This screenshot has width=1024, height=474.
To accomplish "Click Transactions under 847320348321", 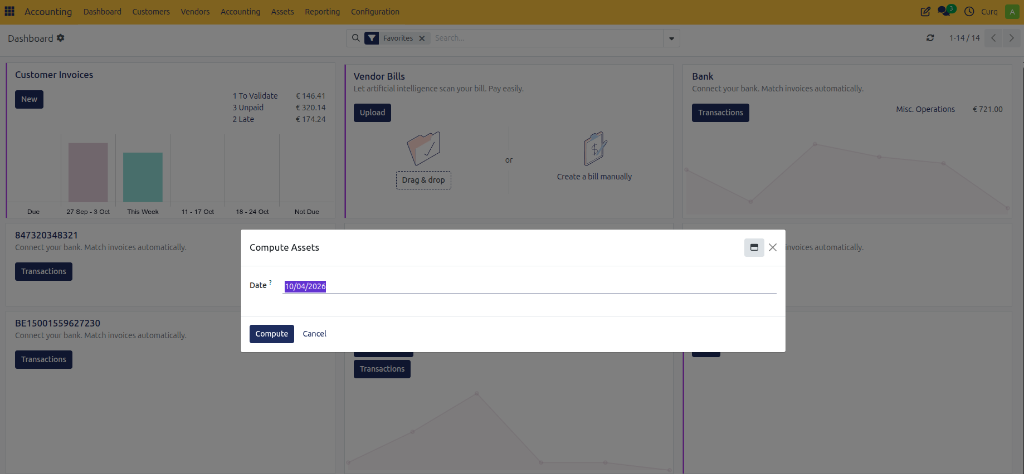I will (44, 271).
